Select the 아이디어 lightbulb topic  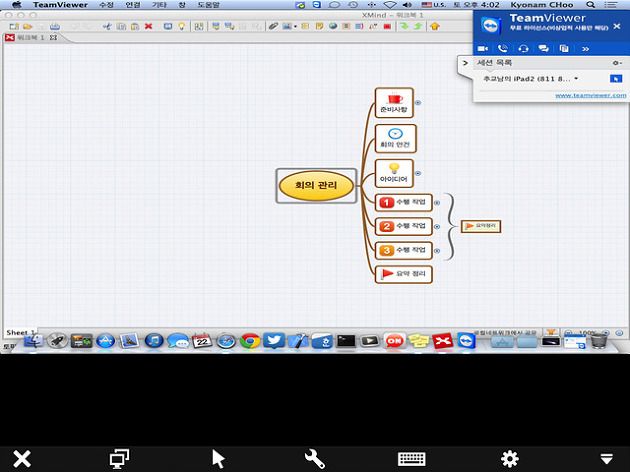tap(394, 174)
